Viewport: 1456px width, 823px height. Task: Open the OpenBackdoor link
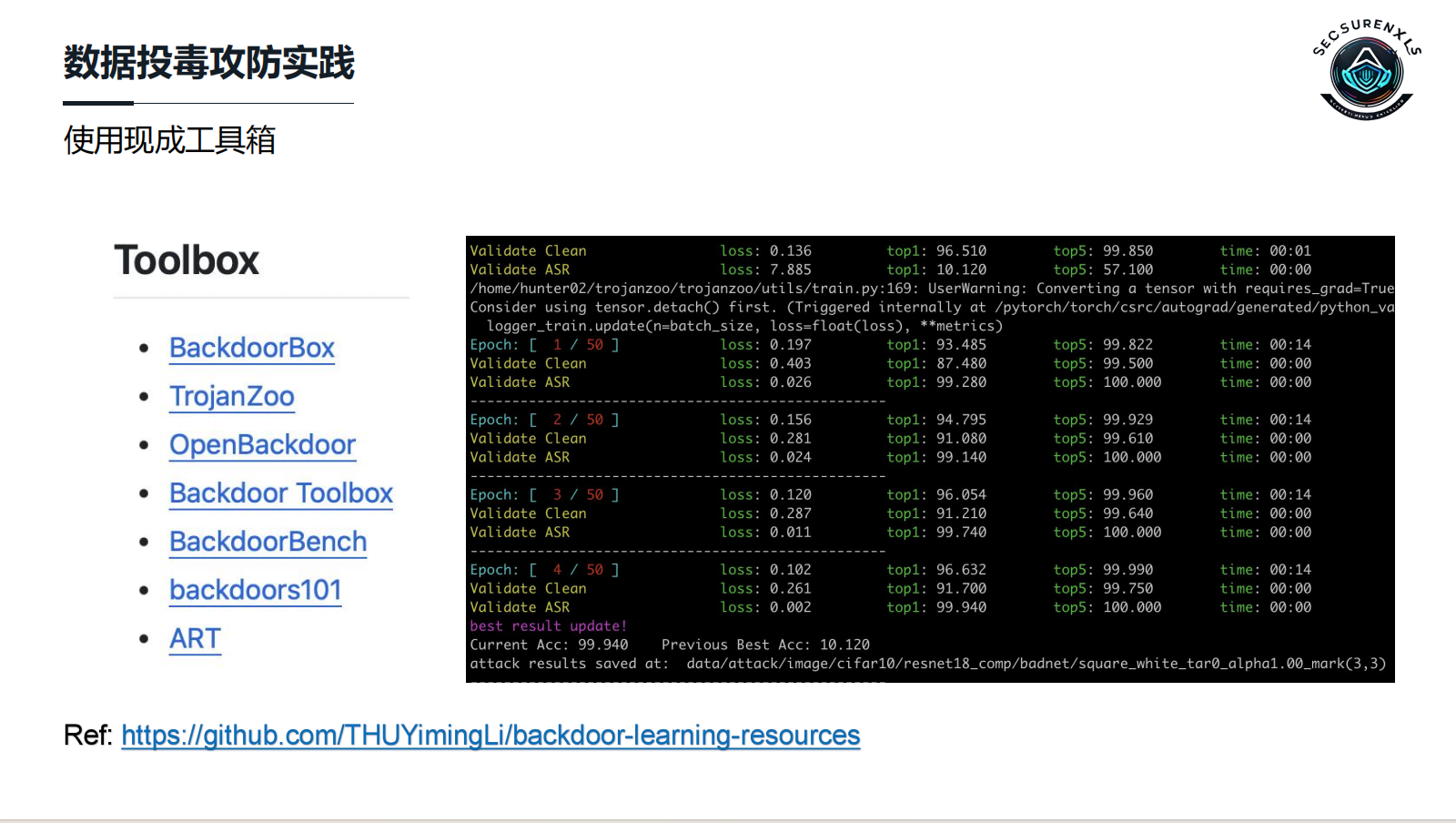262,444
